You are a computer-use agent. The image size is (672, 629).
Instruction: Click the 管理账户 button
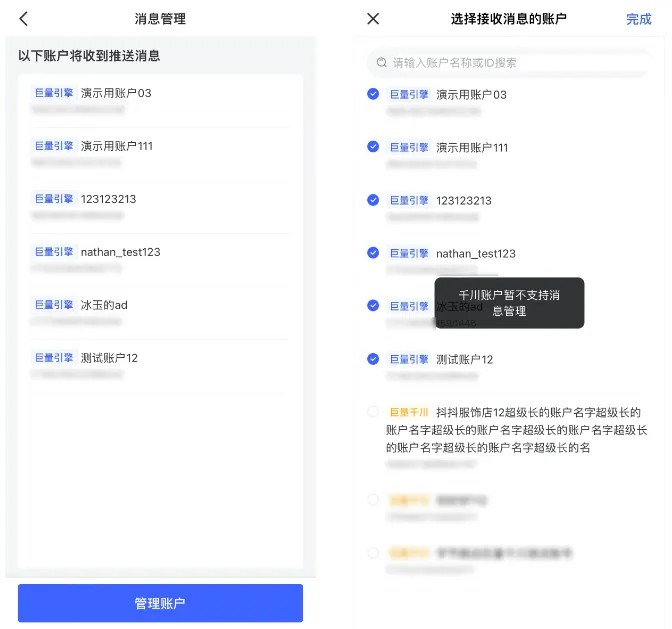[160, 603]
